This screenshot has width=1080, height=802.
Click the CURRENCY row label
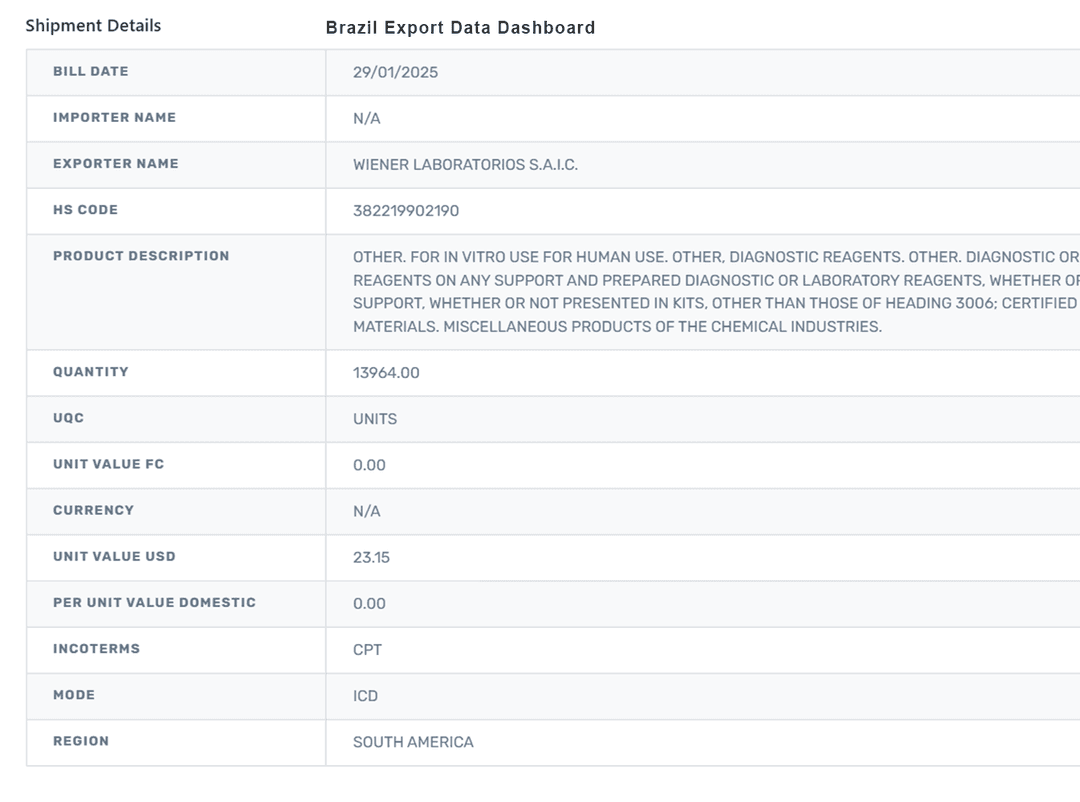[93, 510]
